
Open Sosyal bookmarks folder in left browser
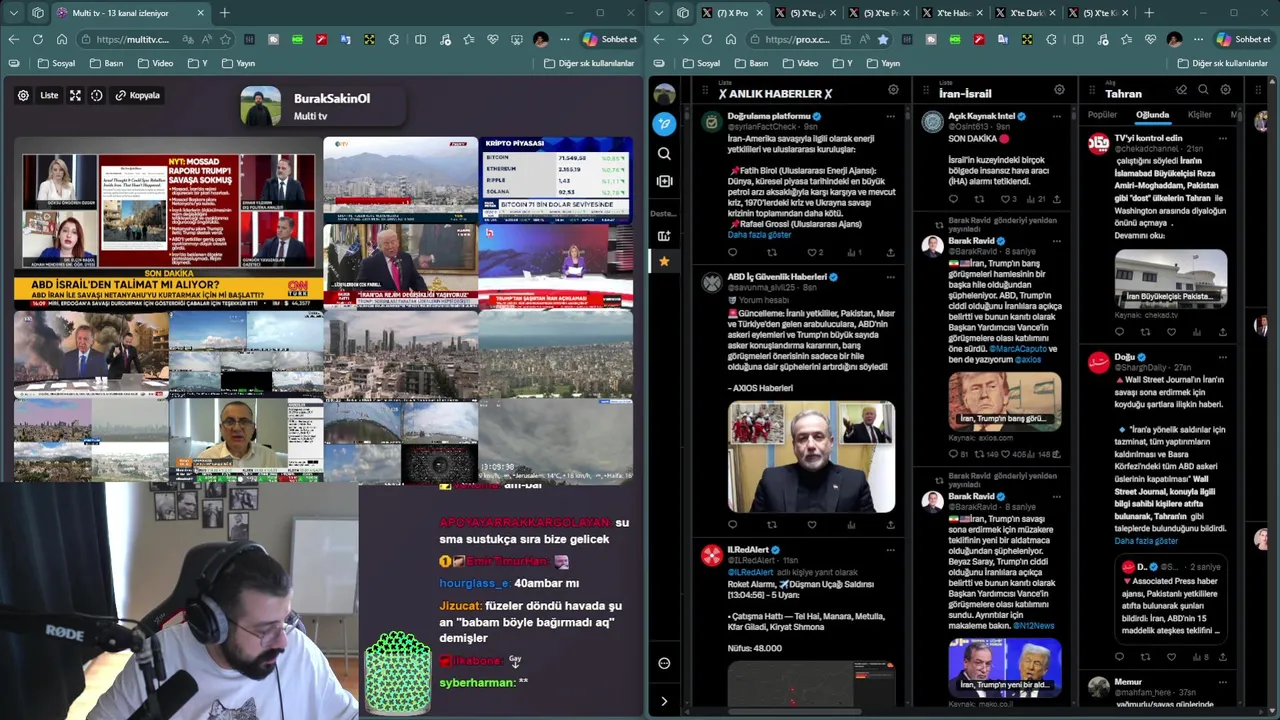56,63
